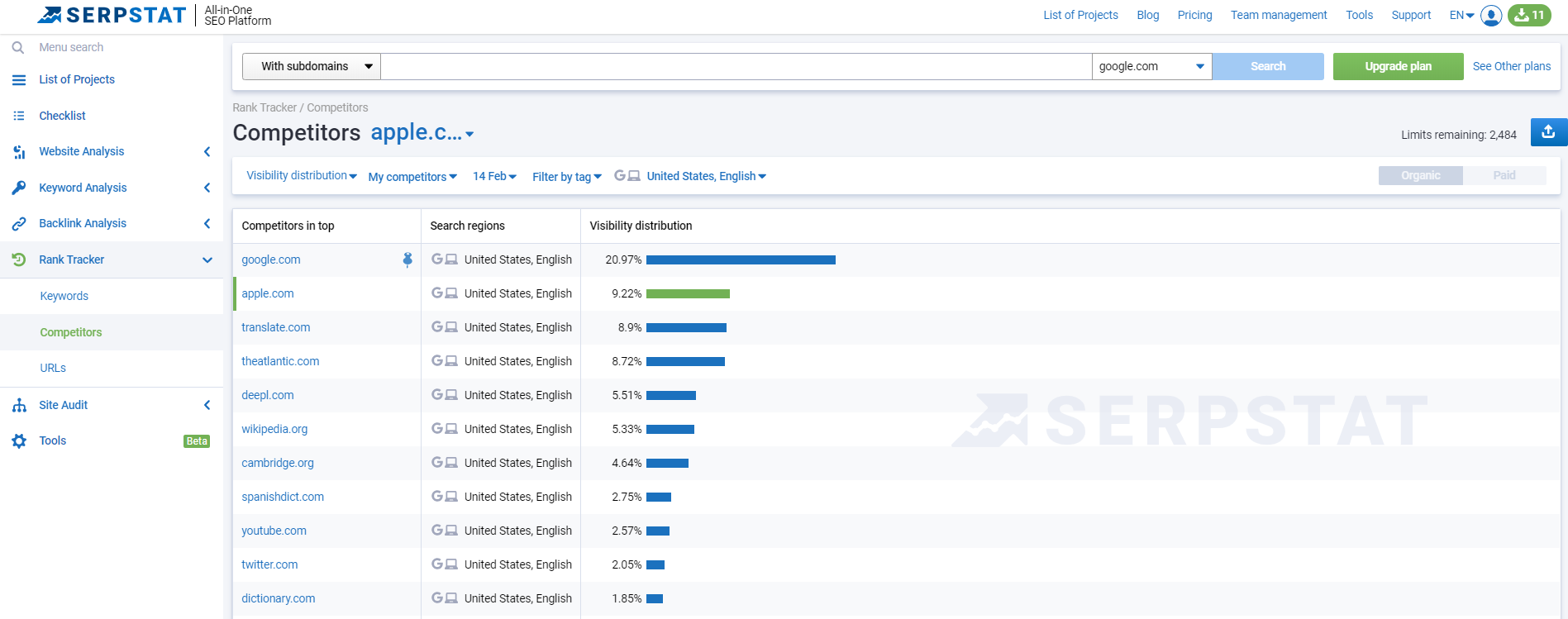The width and height of the screenshot is (1568, 619).
Task: Open URLs under Rank Tracker
Action: 53,368
